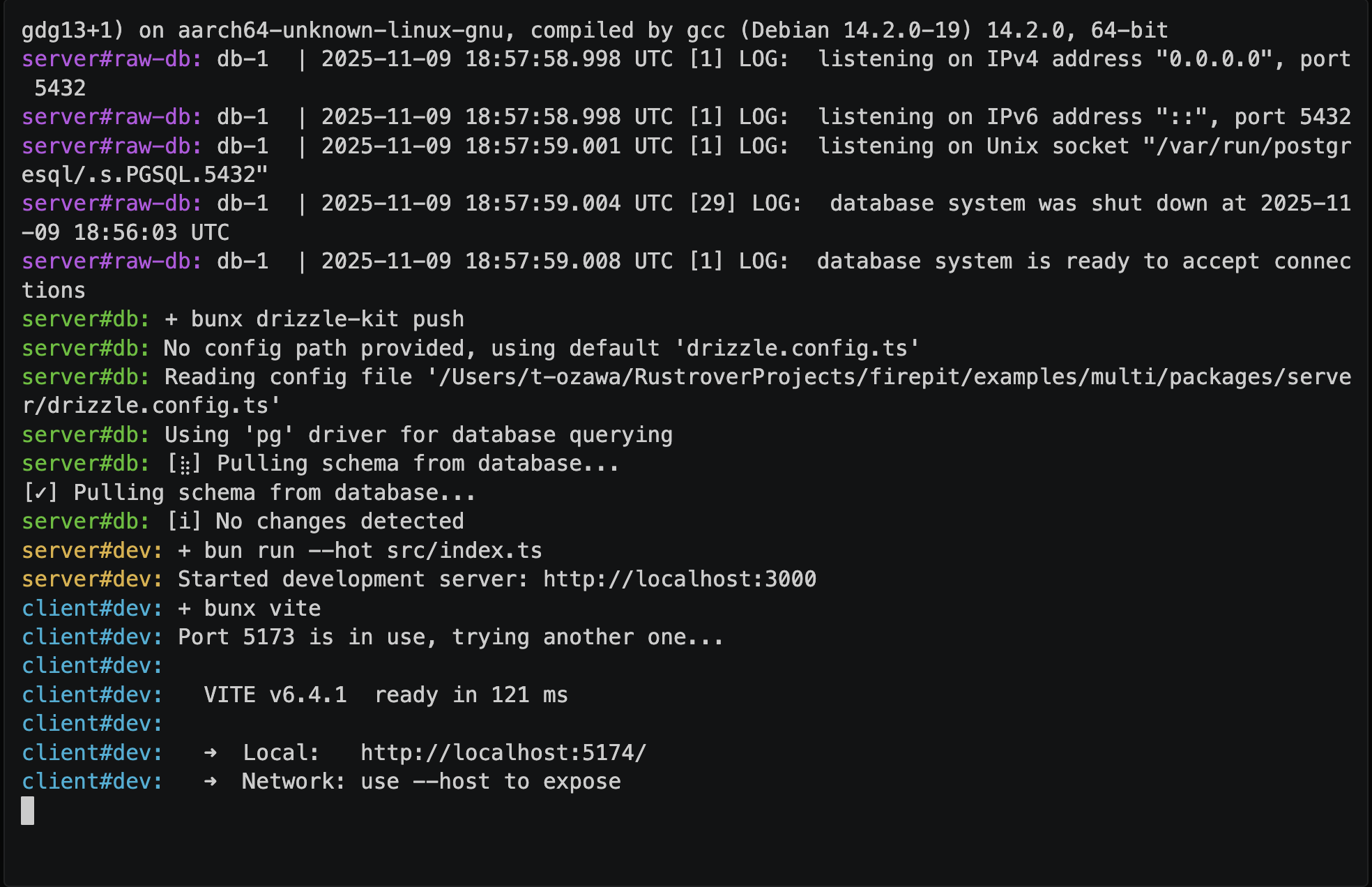The width and height of the screenshot is (1372, 887).
Task: Open the http://localhost:5174/ Local URL
Action: tap(503, 753)
